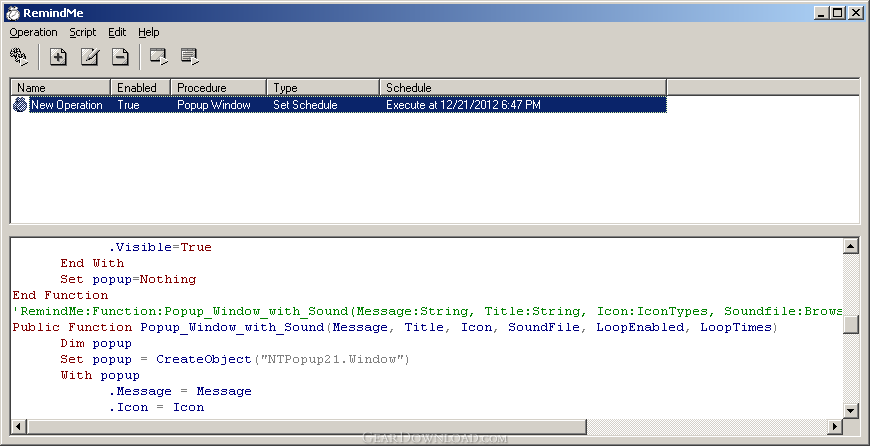
Task: Click the vertical scrollbar thumb in code pane
Action: [851, 323]
